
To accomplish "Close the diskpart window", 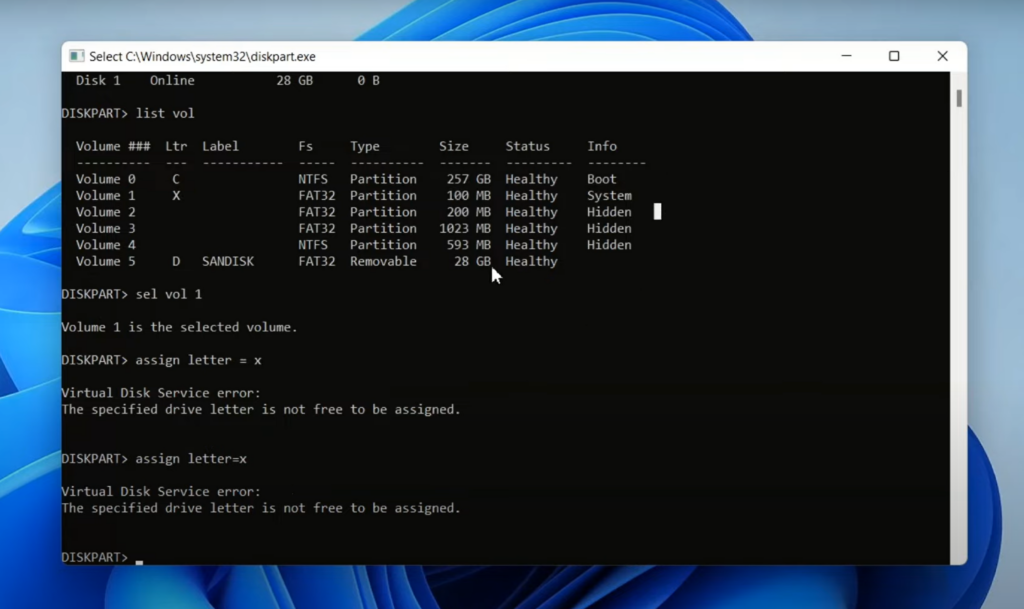I will point(942,56).
